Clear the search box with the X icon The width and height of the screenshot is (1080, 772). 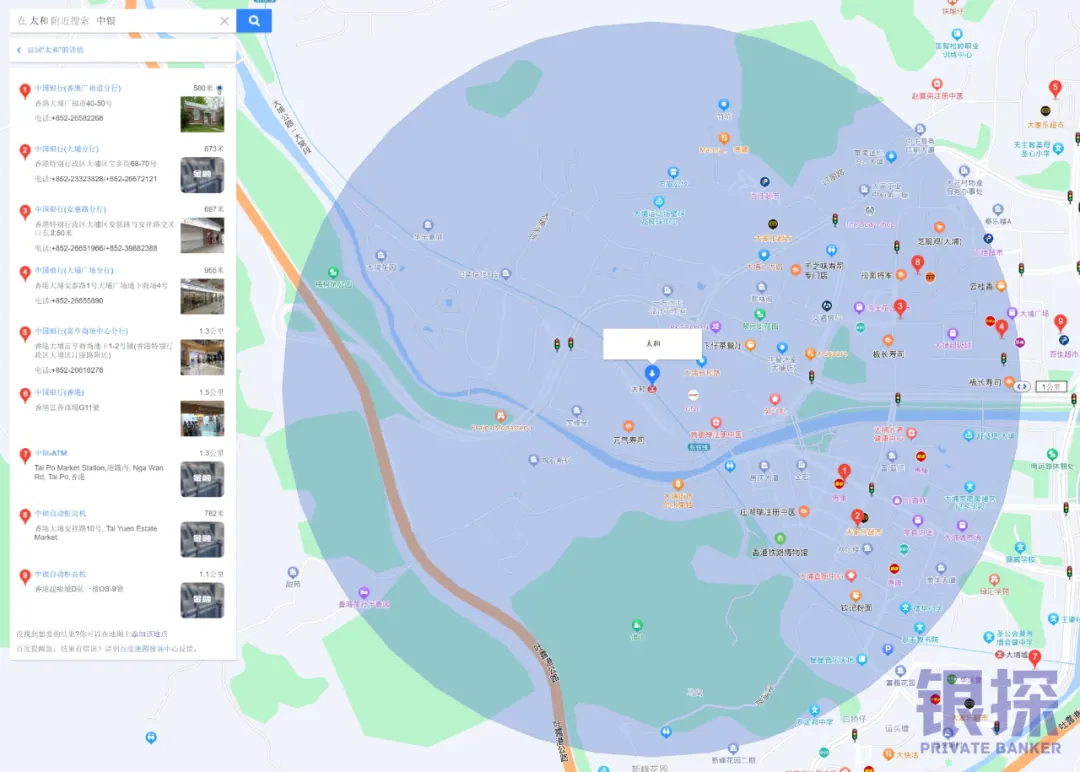click(224, 21)
